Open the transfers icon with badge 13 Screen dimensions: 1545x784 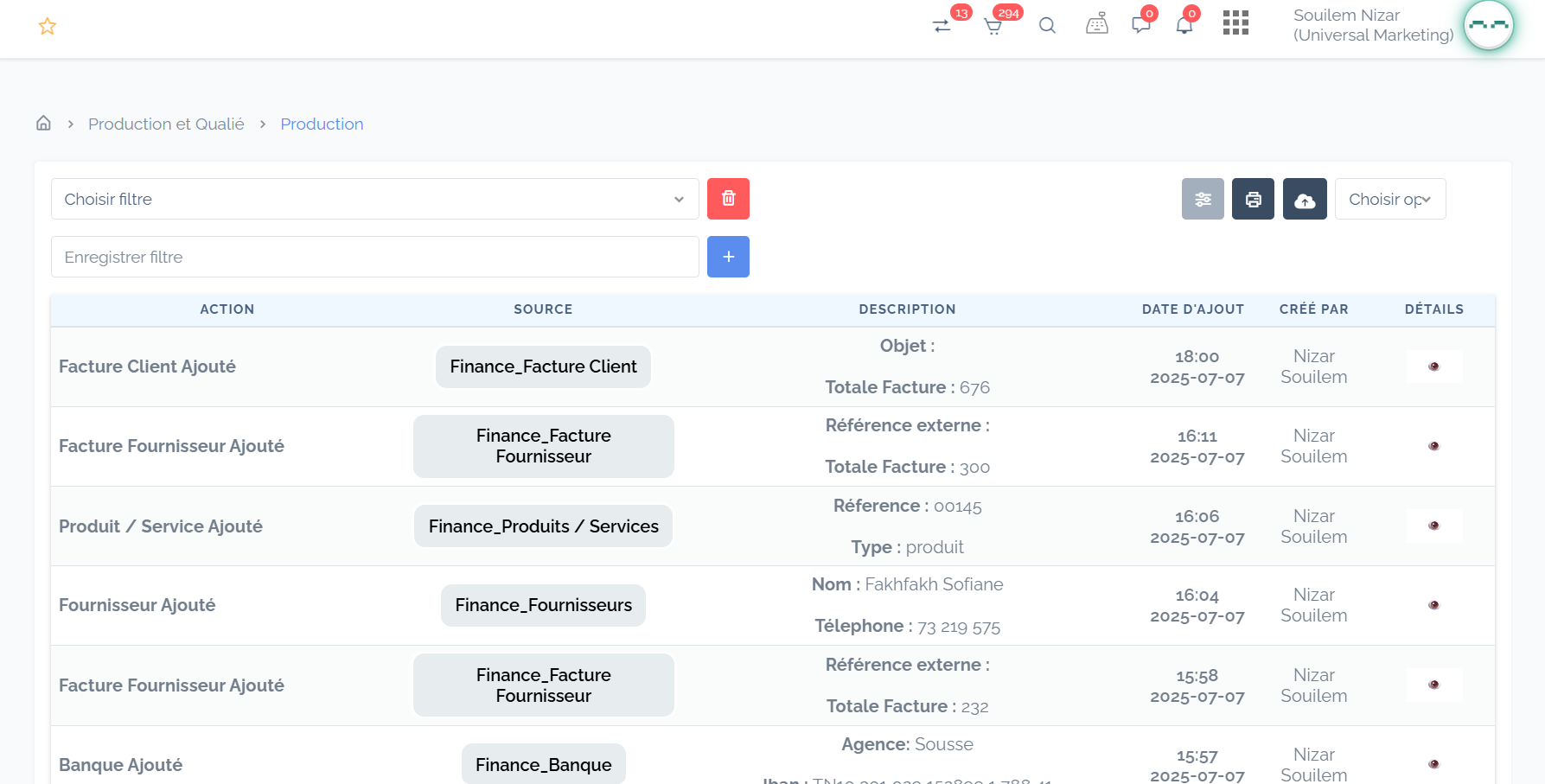942,26
